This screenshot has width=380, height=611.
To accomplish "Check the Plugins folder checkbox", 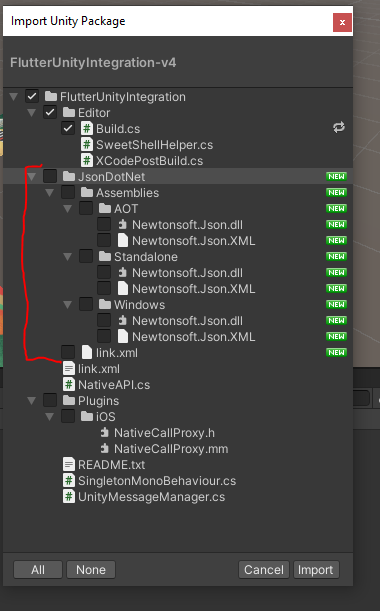I will (50, 400).
